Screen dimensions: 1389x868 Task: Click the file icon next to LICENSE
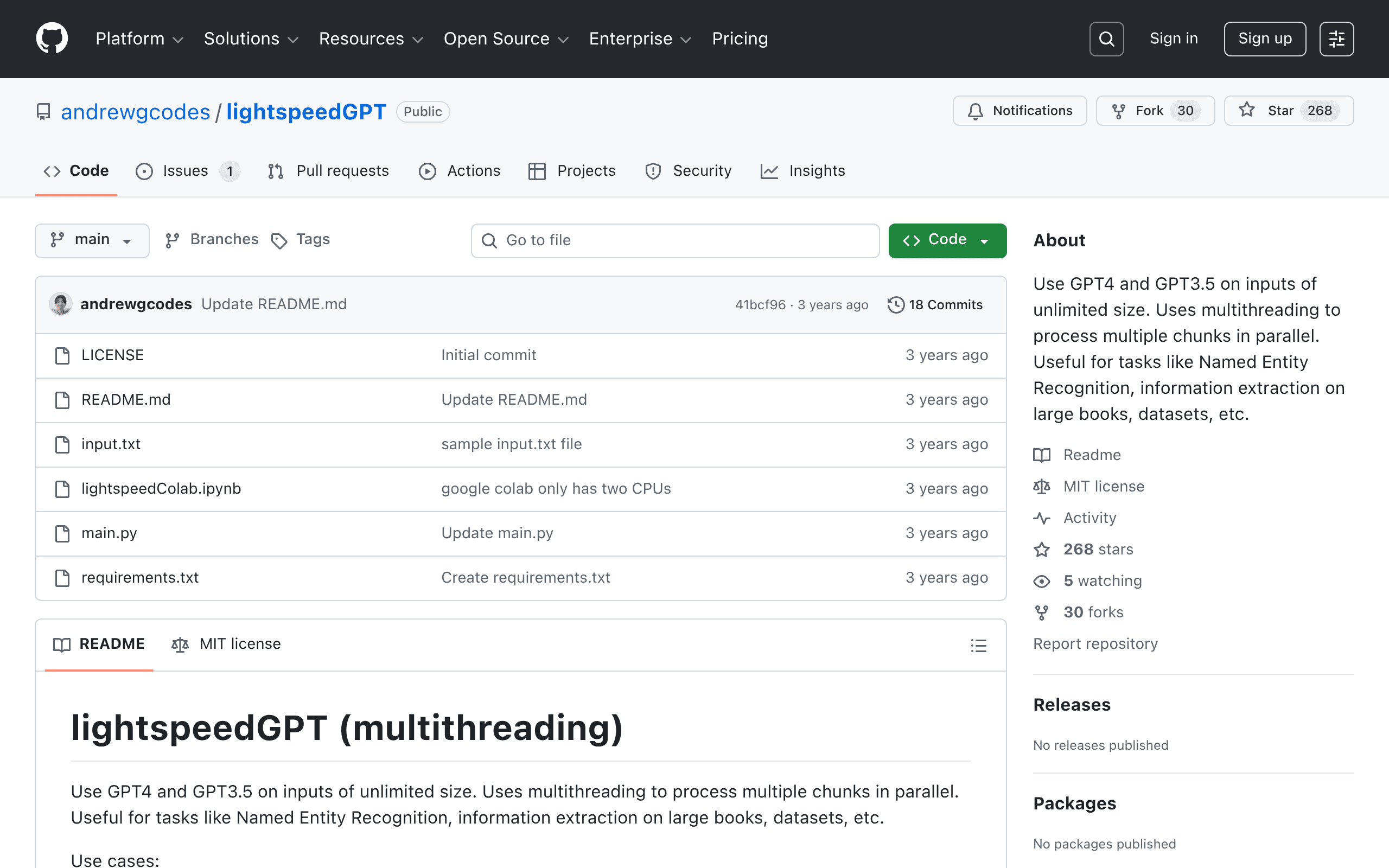62,355
